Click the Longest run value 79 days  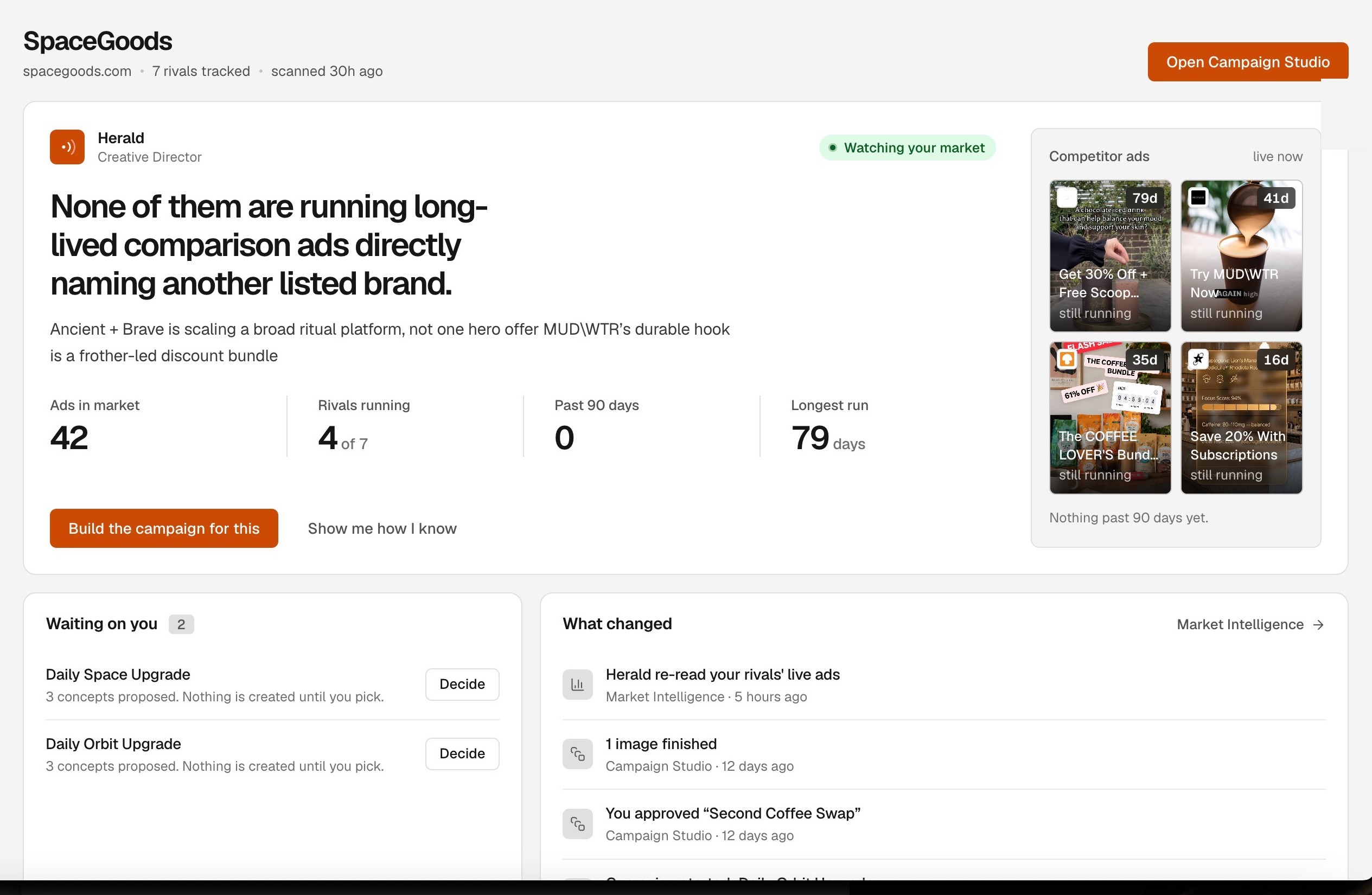point(828,437)
